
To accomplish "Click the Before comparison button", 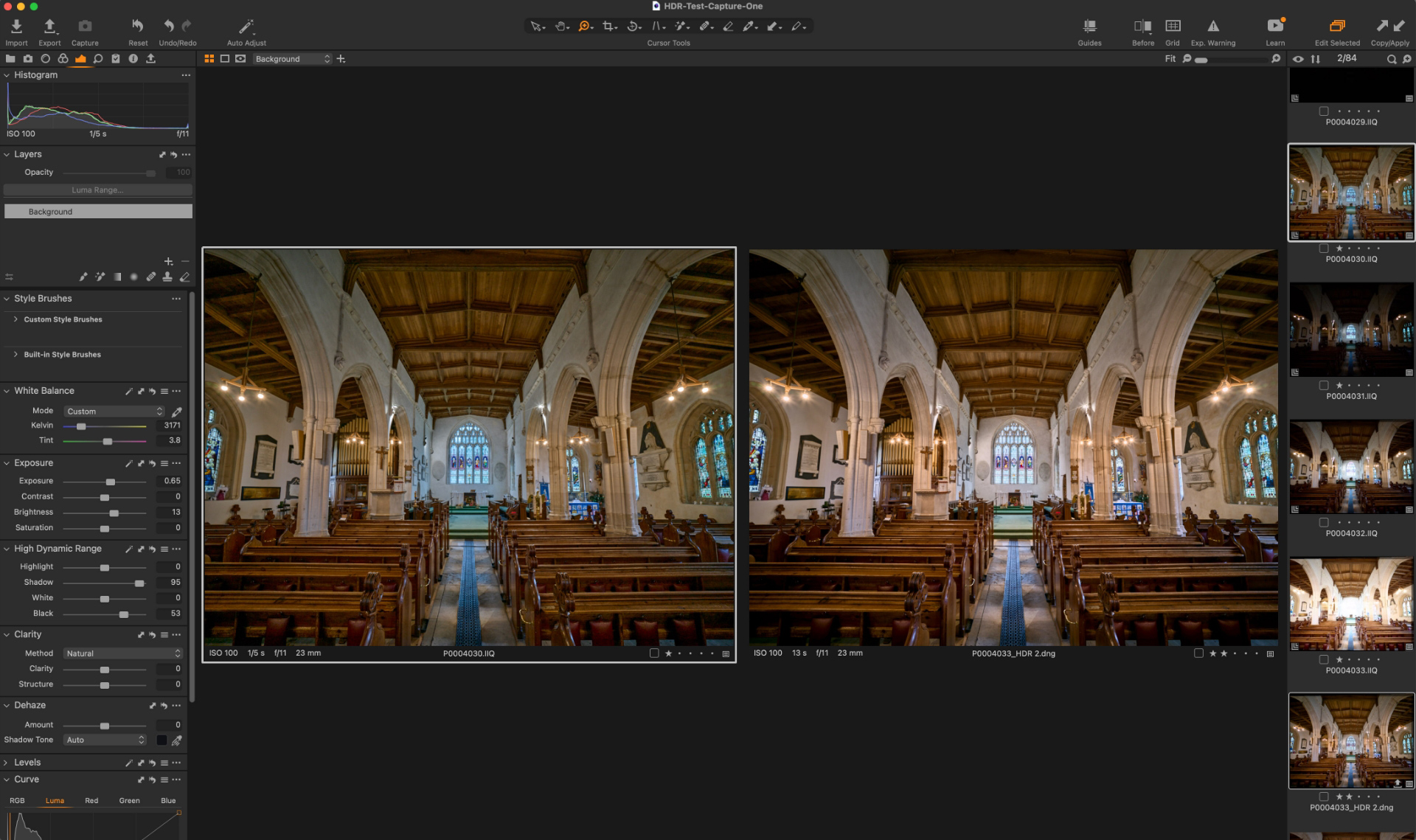I will [1142, 26].
